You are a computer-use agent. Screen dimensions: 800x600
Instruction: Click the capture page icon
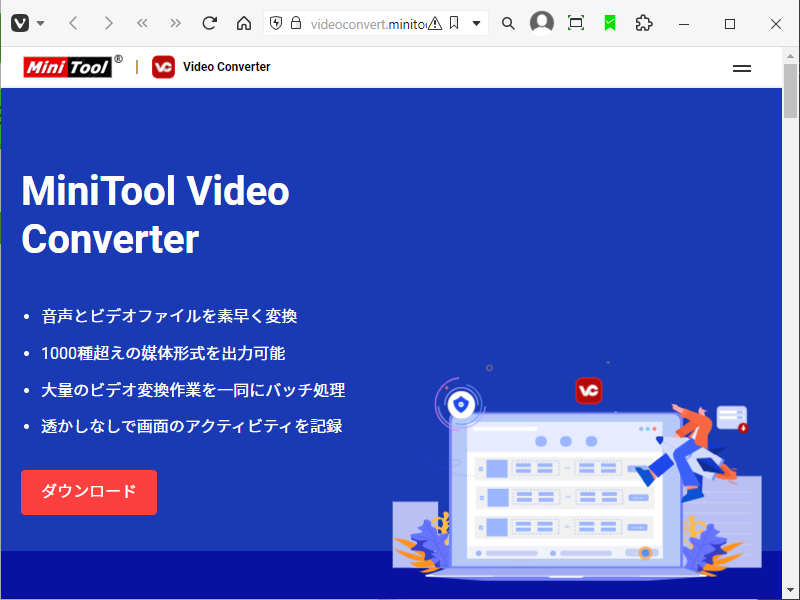[x=576, y=23]
